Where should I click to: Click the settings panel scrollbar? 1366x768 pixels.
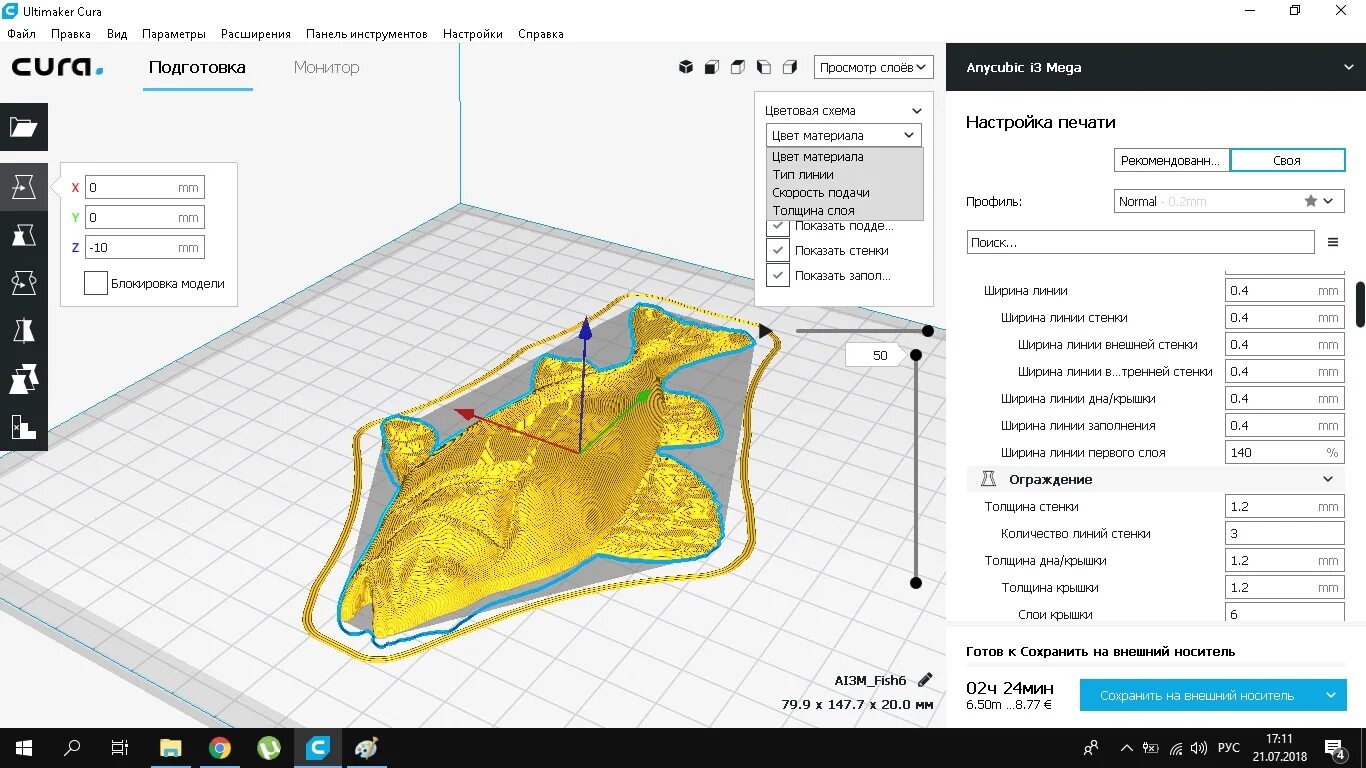click(1360, 304)
